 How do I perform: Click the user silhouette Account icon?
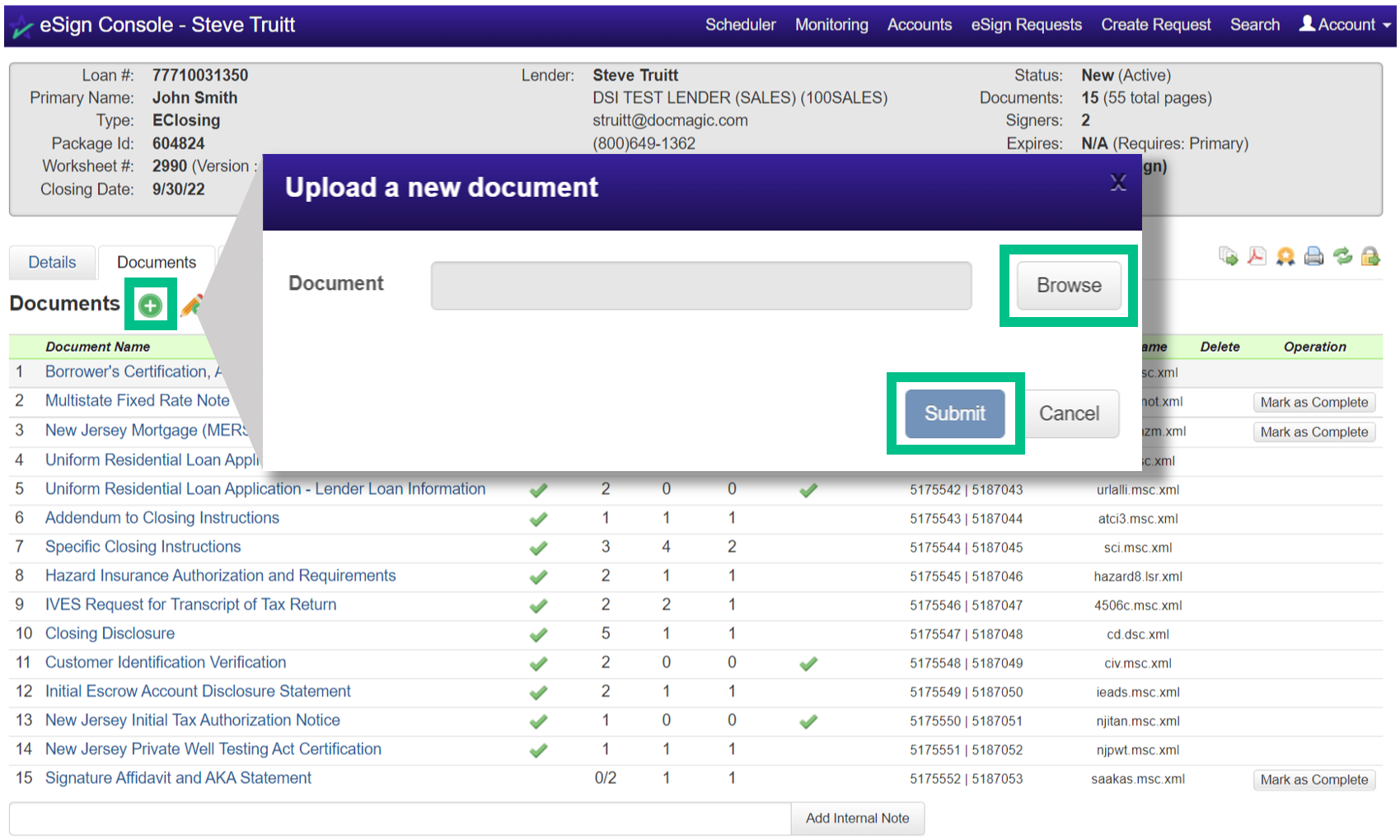click(1307, 24)
